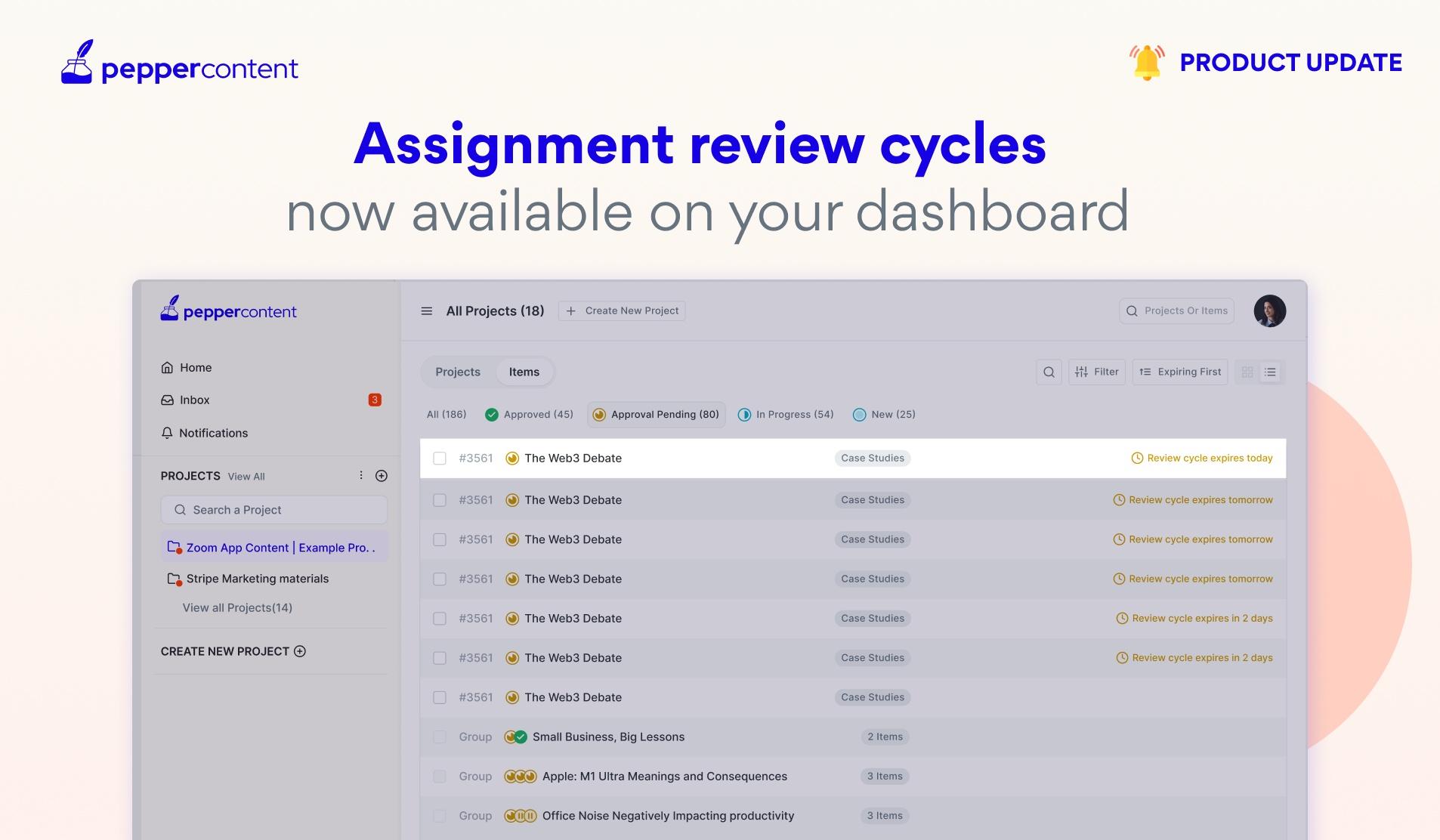Click folder icon of Zoom App Content project
1440x840 pixels.
[x=175, y=547]
